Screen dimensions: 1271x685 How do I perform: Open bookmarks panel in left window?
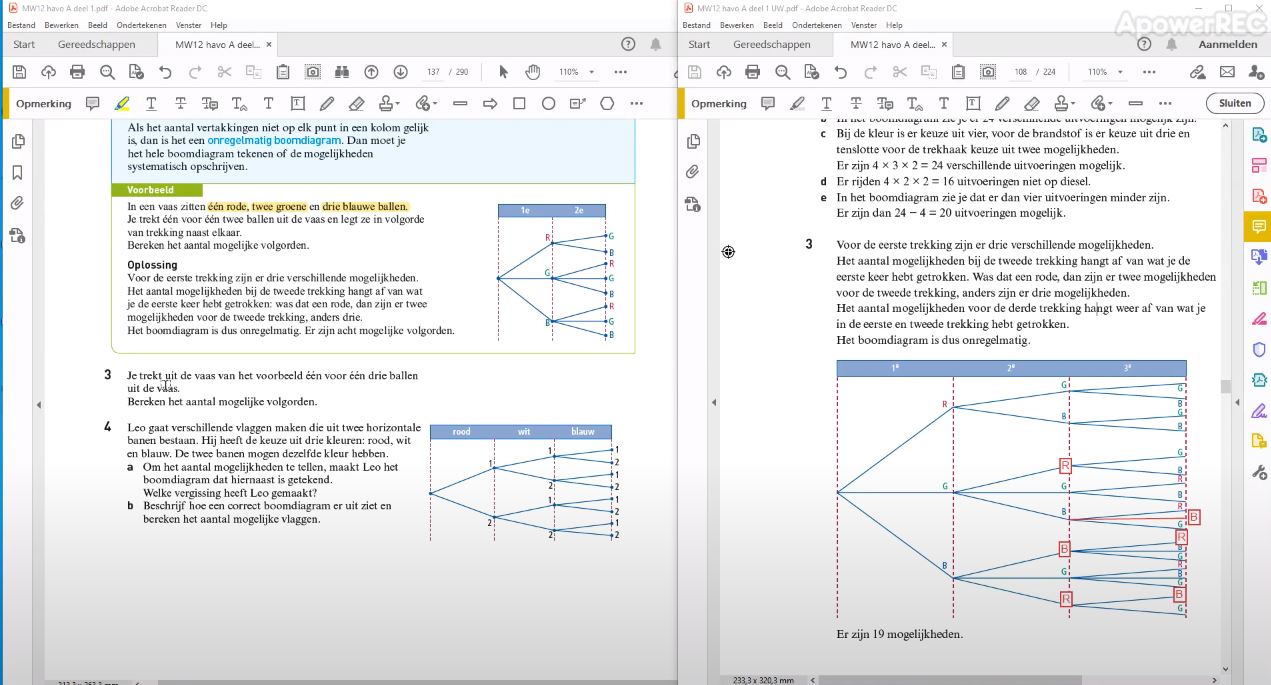[x=18, y=172]
